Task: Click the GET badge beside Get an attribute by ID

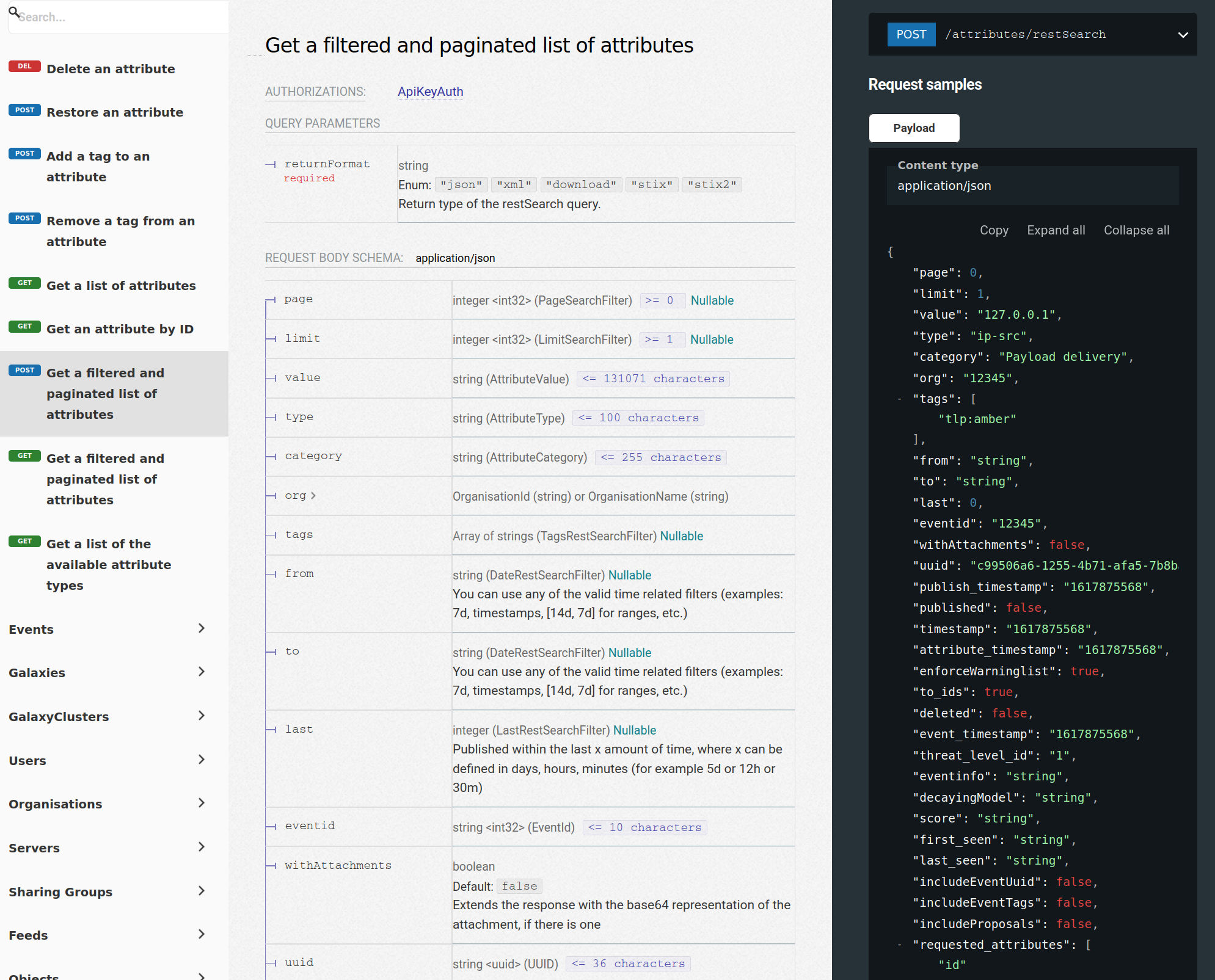Action: [24, 327]
